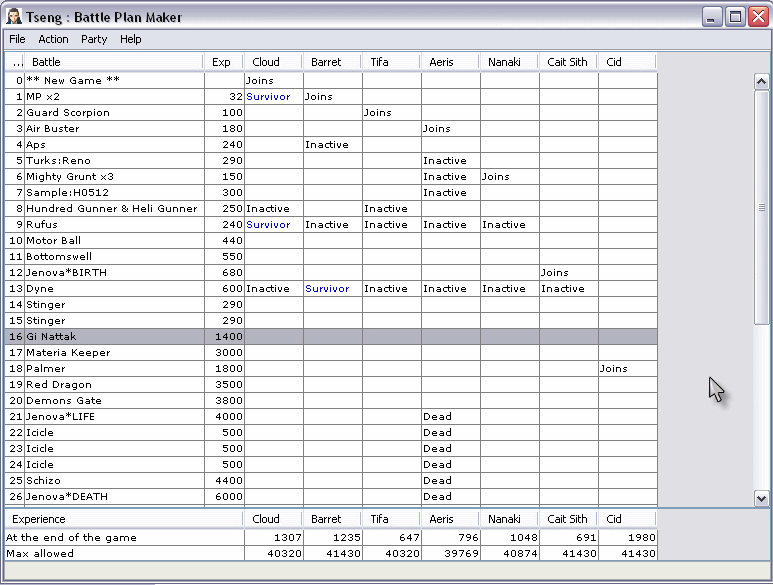Click the Tifa column header in battle table
Viewport: 773px width, 585px height.
391,62
